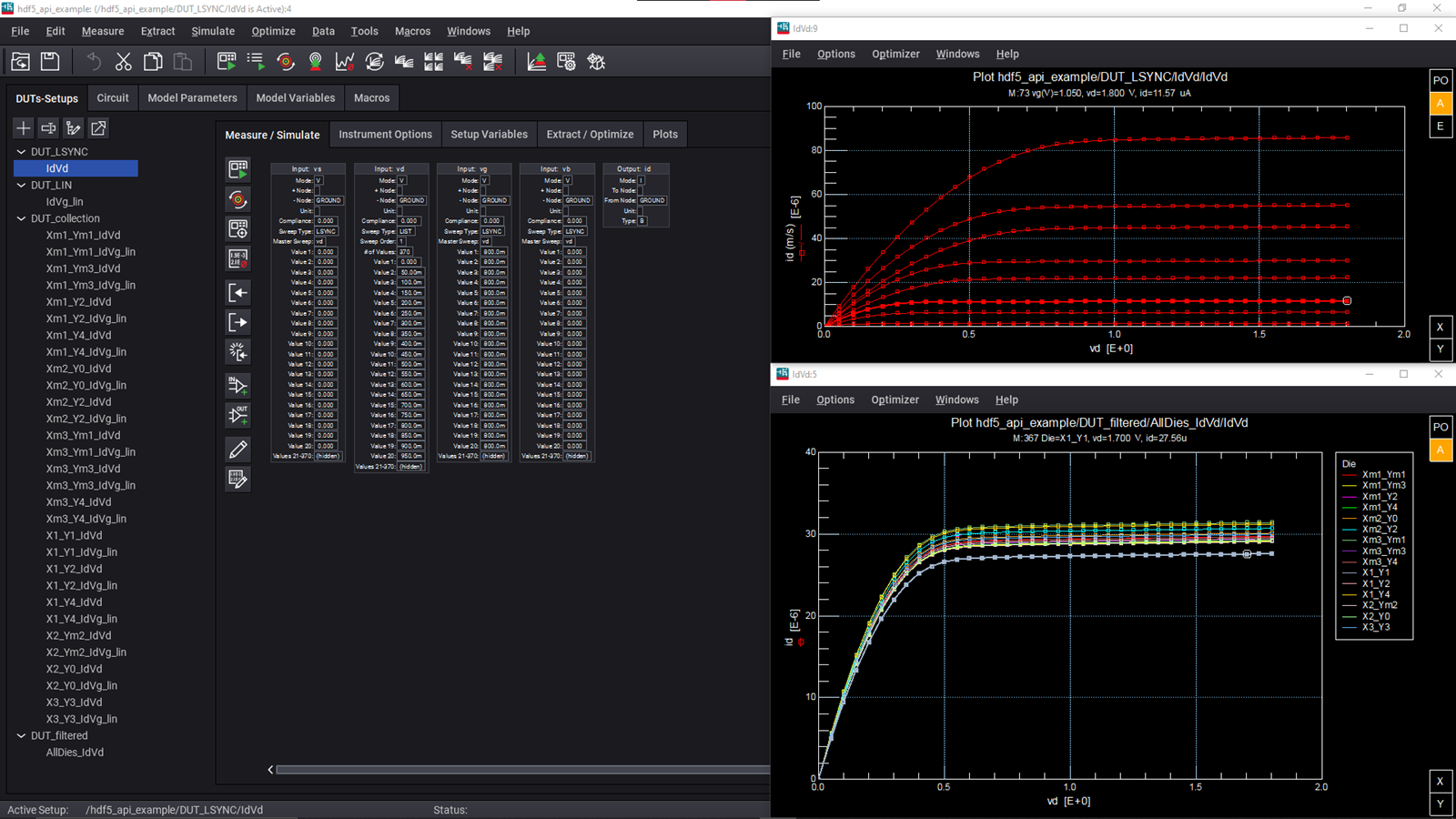1456x819 pixels.
Task: Click the Cut scissors icon on the toolbar
Action: [x=123, y=61]
